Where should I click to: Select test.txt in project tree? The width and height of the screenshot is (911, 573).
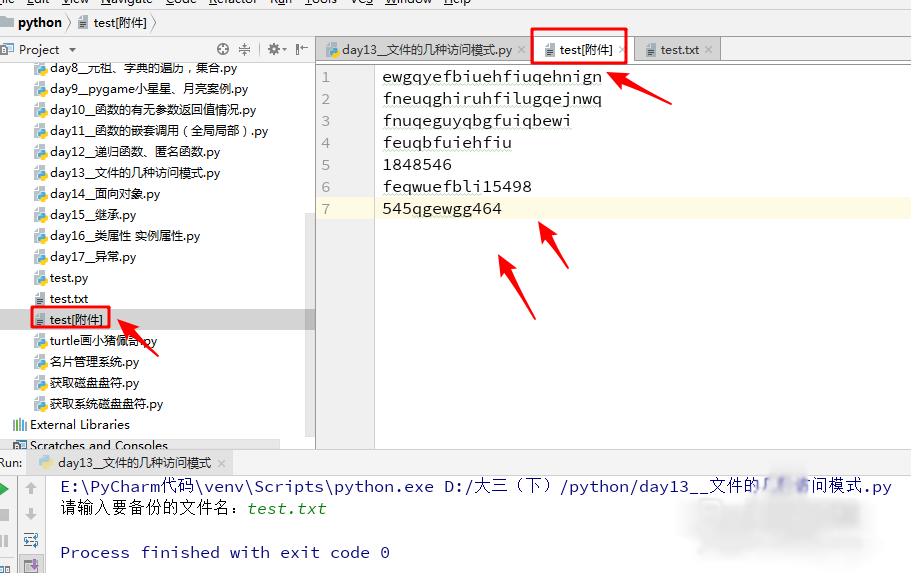pyautogui.click(x=69, y=299)
